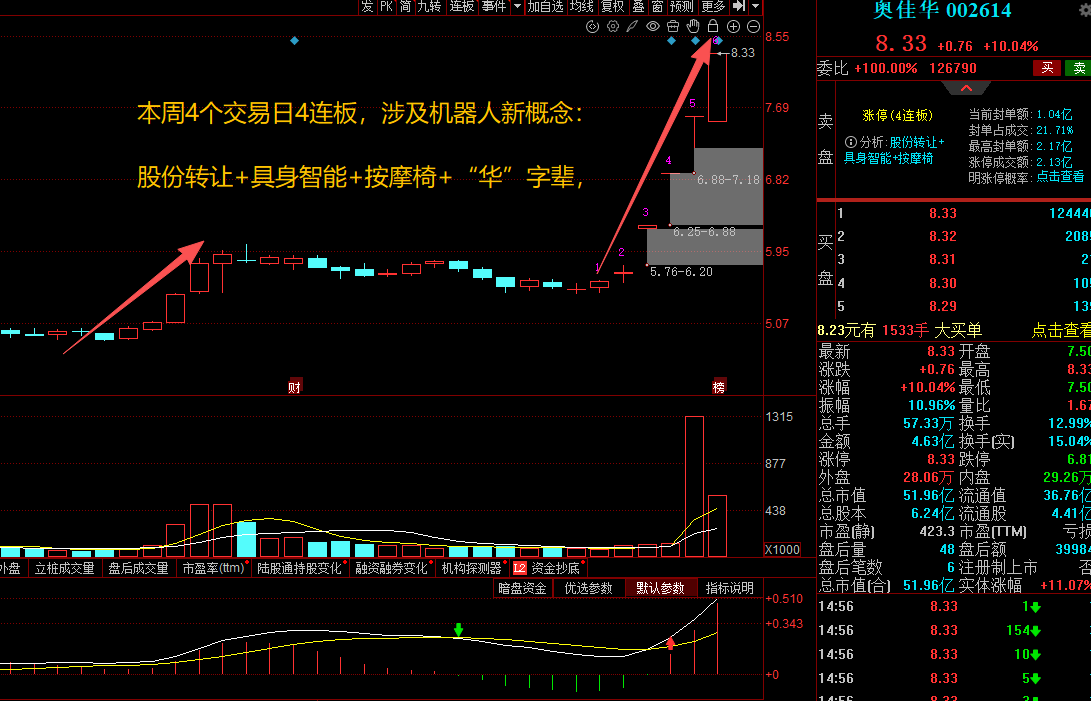Select the 市盈率(ttm) tab

pyautogui.click(x=214, y=568)
